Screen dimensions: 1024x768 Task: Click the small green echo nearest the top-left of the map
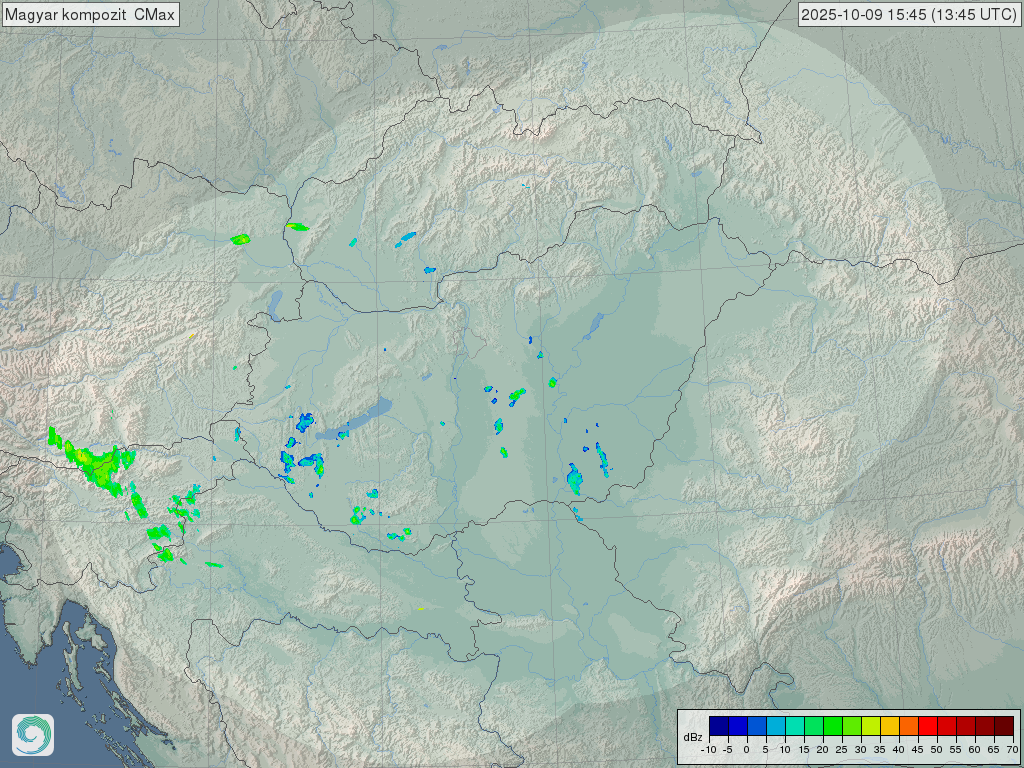tap(240, 239)
